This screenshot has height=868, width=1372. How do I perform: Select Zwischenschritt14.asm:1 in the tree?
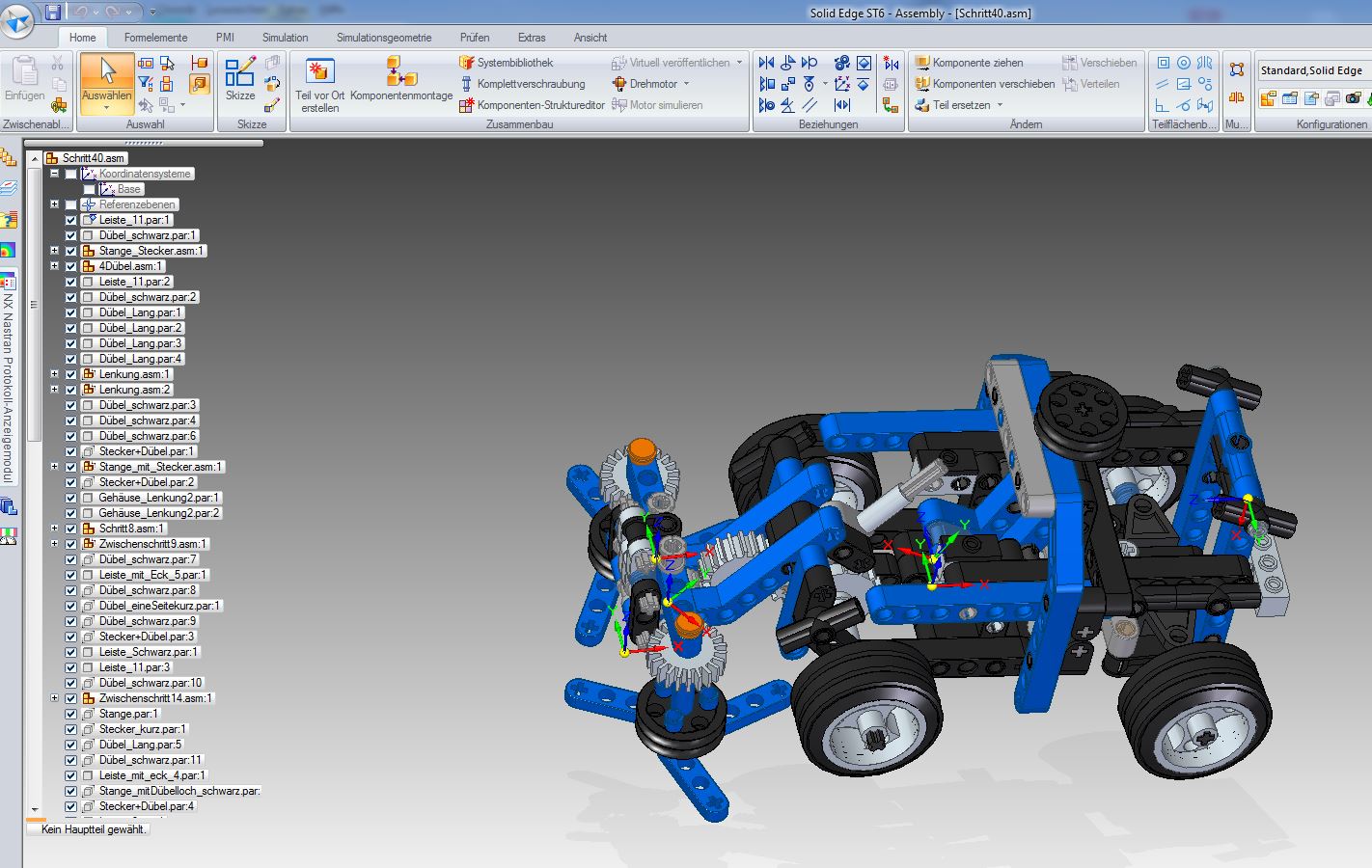(x=154, y=698)
